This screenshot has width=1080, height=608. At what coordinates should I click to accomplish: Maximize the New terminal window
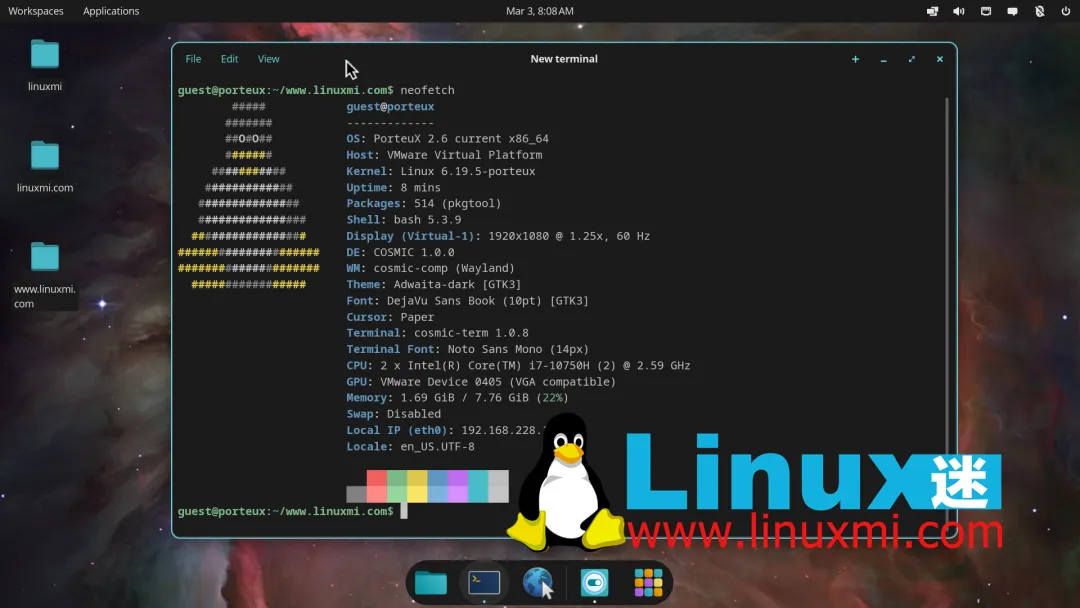coord(912,59)
